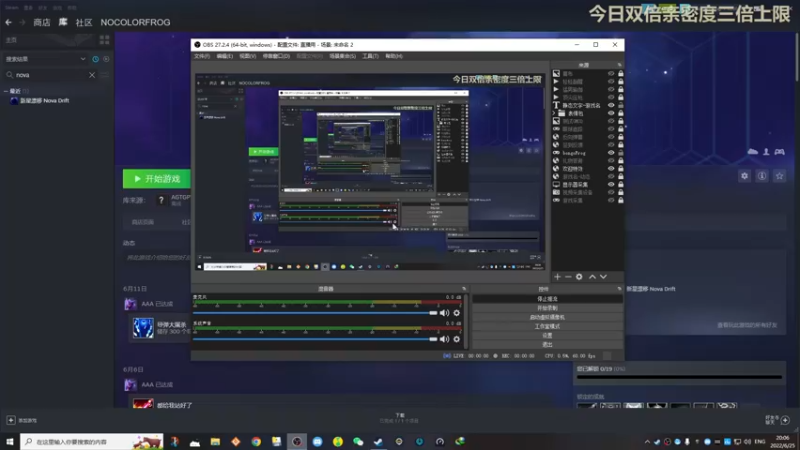The width and height of the screenshot is (800, 450).
Task: Go back with the Steam back arrow
Action: [9, 22]
